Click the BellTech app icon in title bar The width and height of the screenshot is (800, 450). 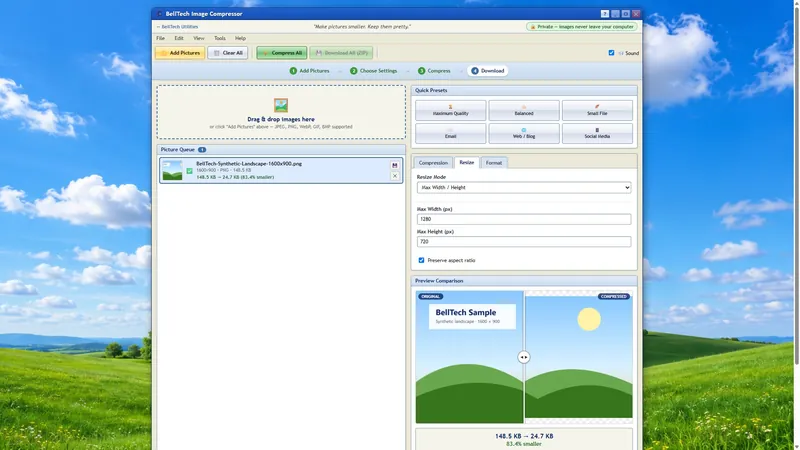click(x=159, y=14)
